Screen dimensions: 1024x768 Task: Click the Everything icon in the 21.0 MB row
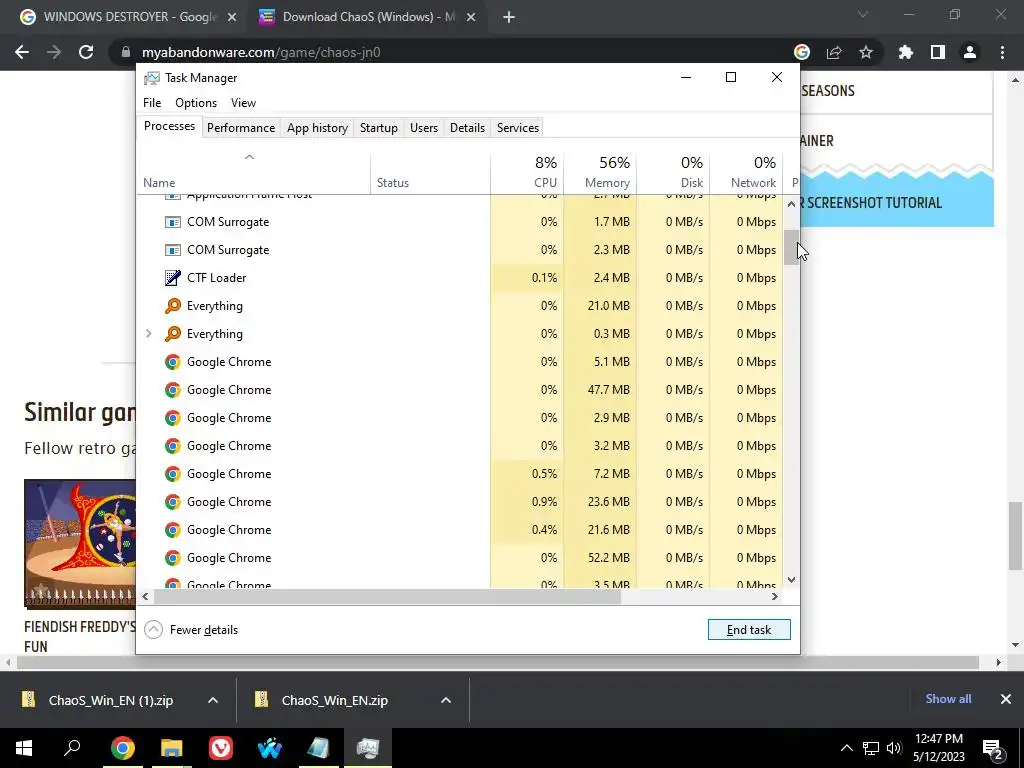[172, 306]
